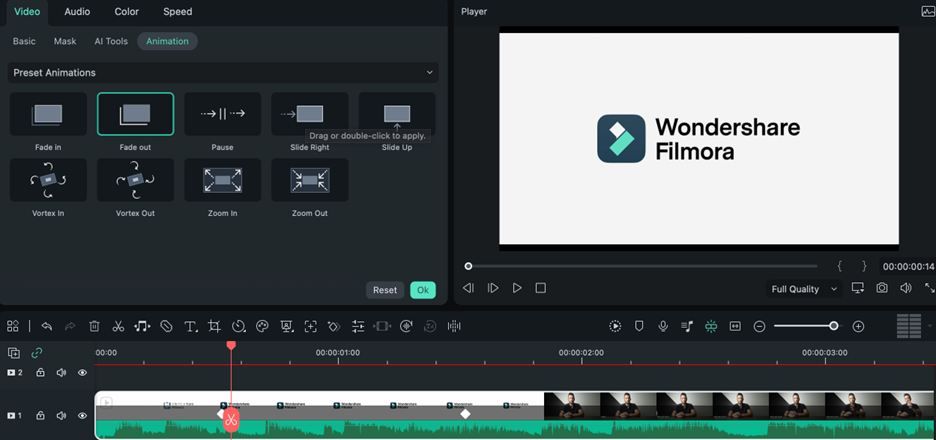The height and width of the screenshot is (440, 936).
Task: Open the Mask sub-tab
Action: [x=65, y=41]
